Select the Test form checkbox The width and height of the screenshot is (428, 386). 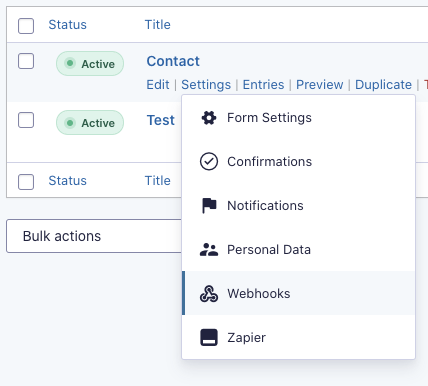[x=26, y=120]
